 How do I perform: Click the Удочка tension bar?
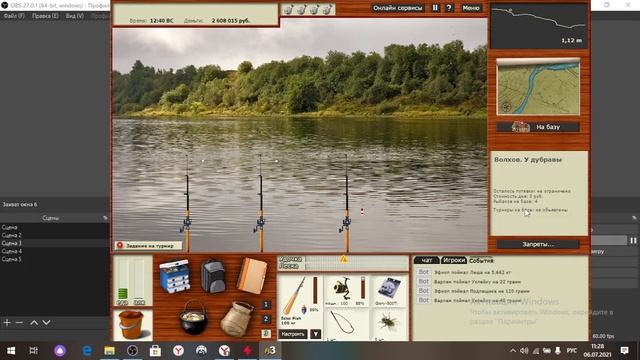point(356,259)
